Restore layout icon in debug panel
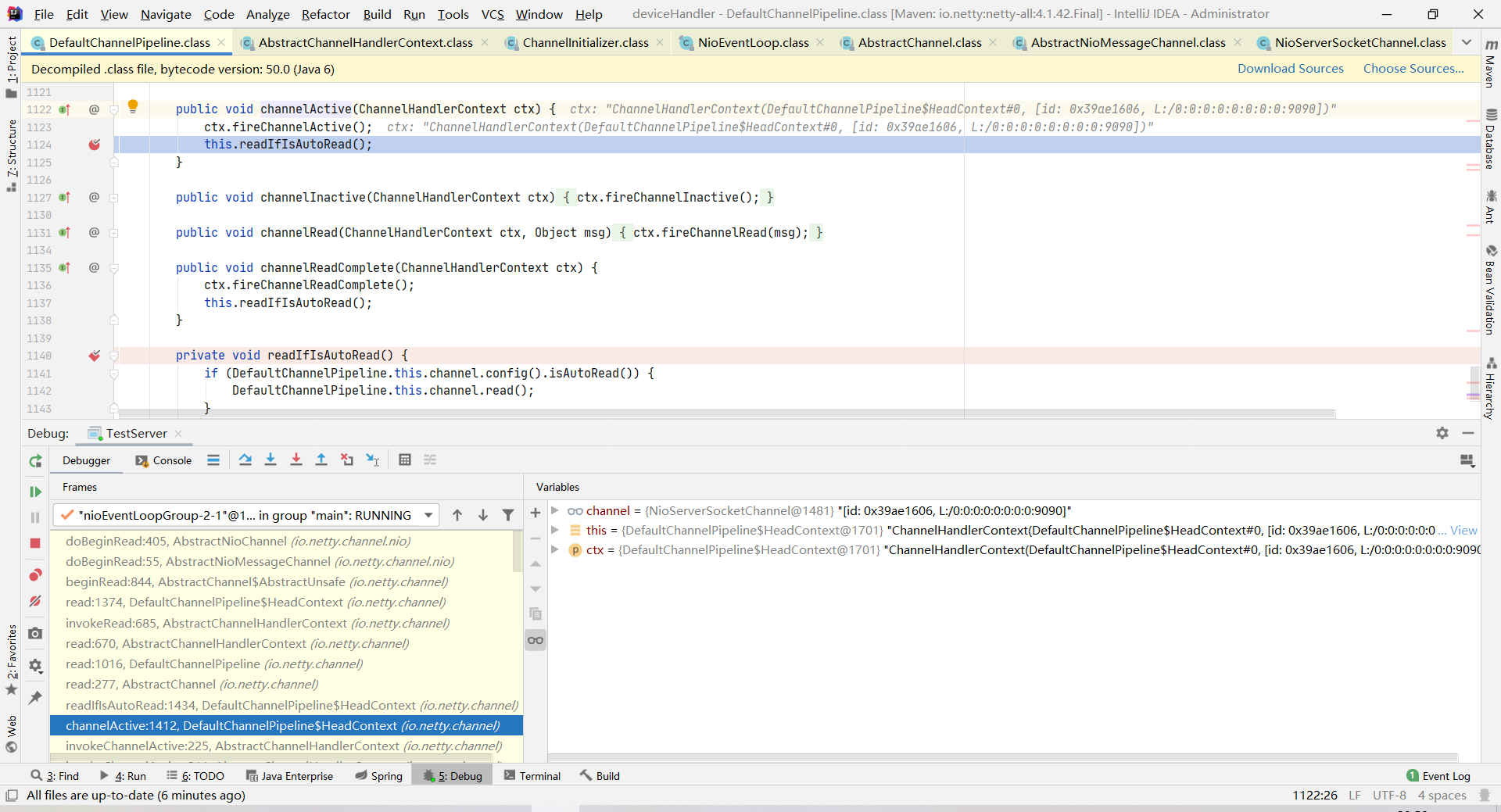Screen dimensions: 1501x812 (1467, 460)
